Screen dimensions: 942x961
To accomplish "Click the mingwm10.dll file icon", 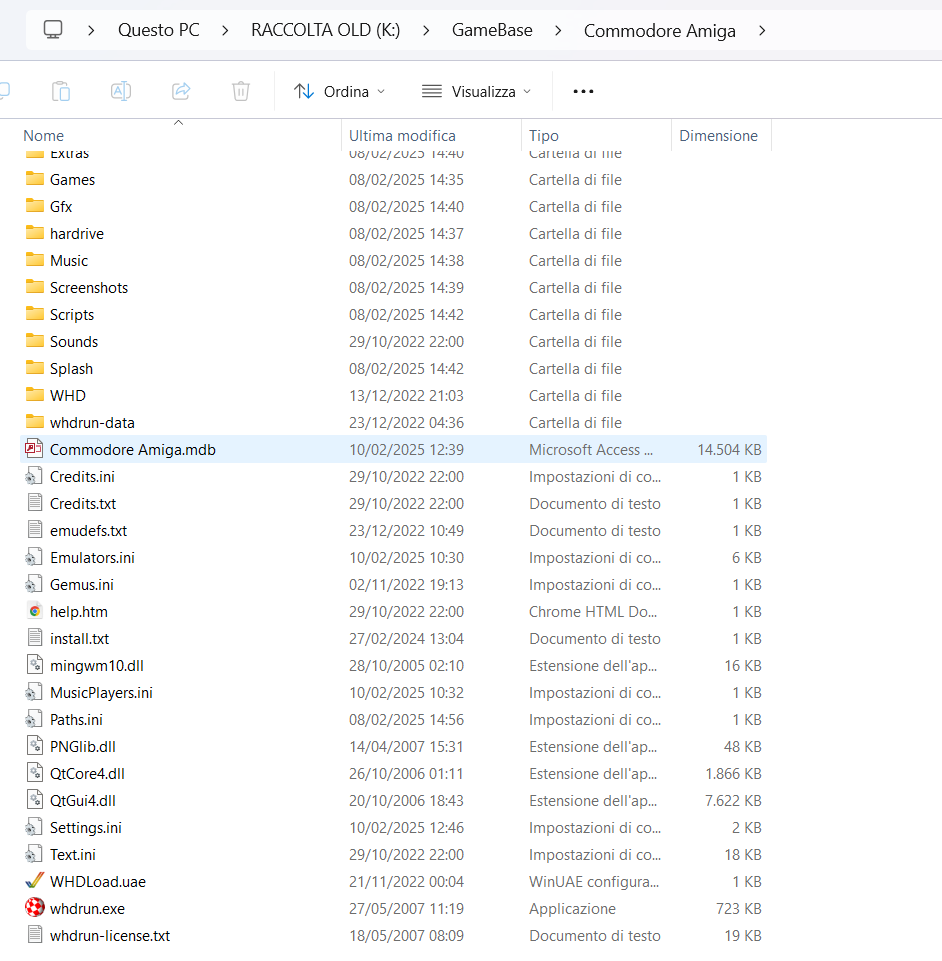I will pos(35,665).
